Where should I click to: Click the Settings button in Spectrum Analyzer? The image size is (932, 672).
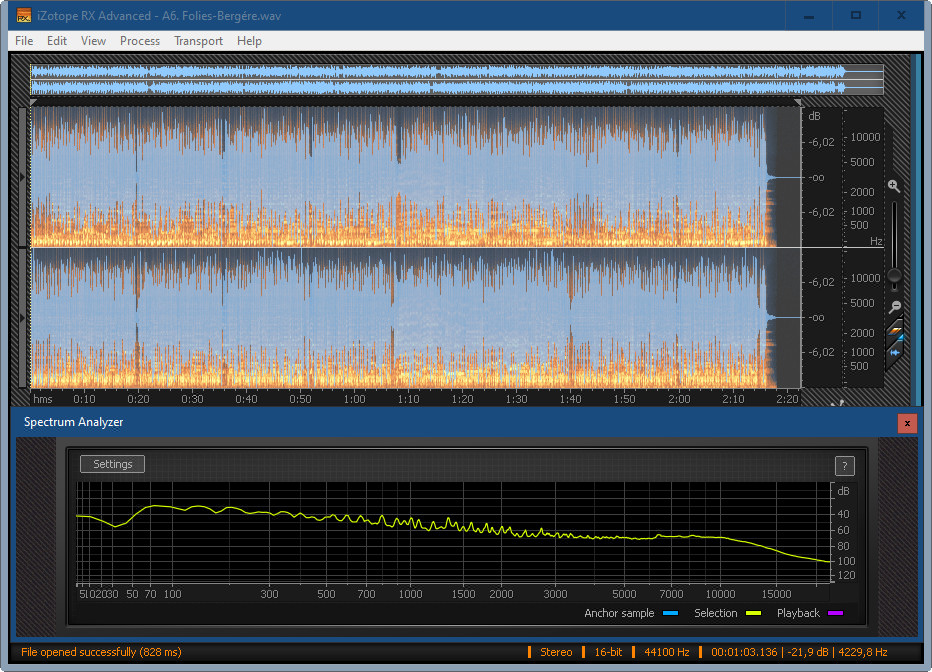(x=112, y=464)
